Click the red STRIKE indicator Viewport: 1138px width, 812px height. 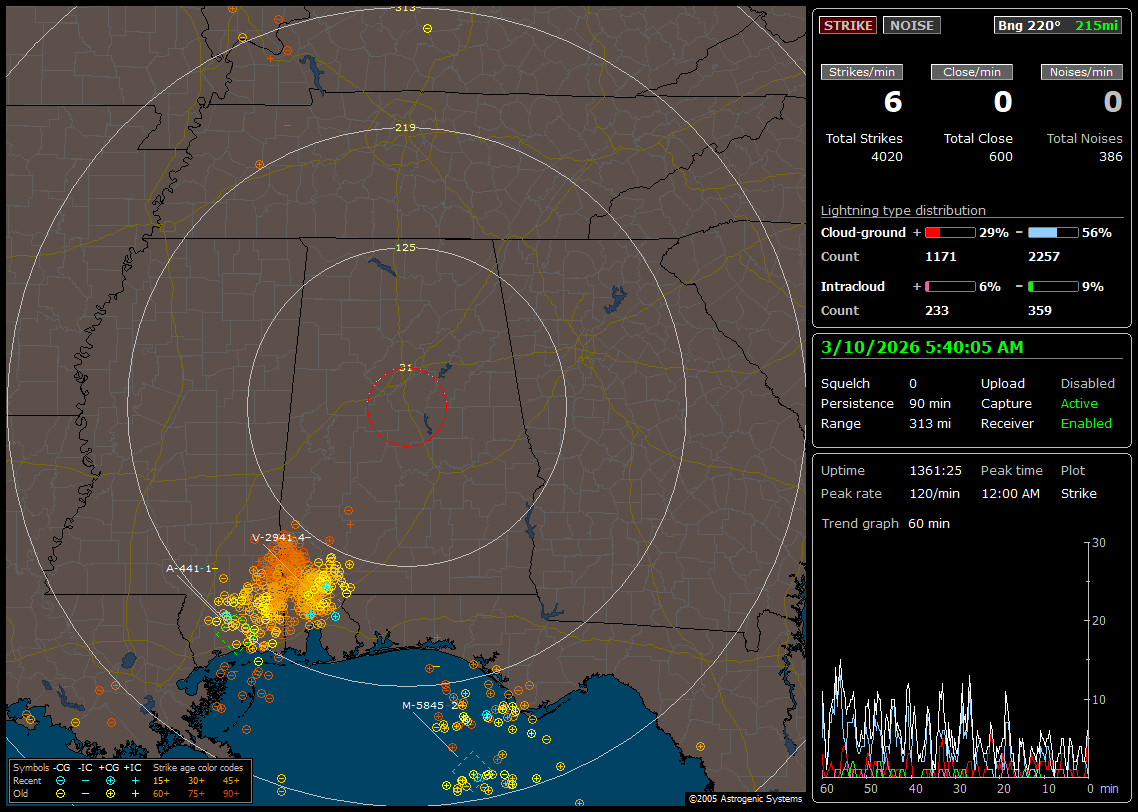click(848, 25)
